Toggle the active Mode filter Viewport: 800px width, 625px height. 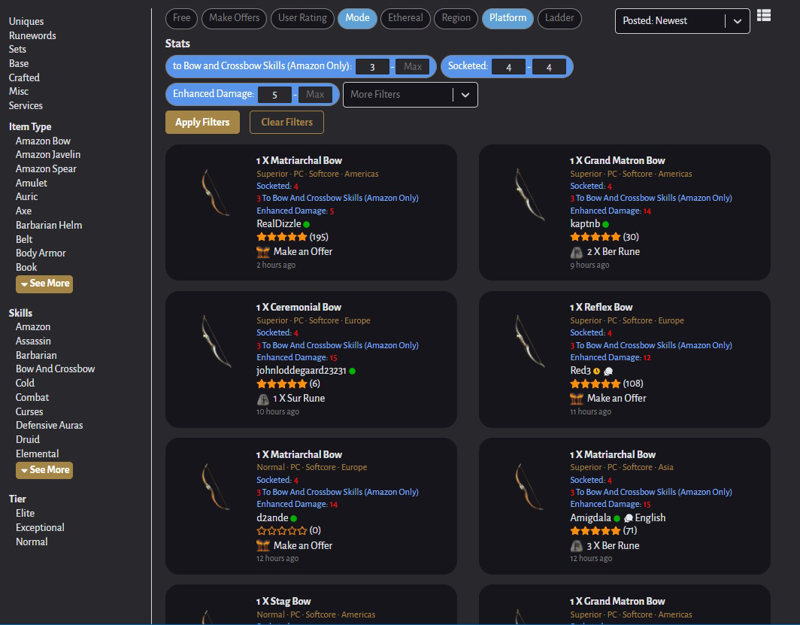click(357, 18)
